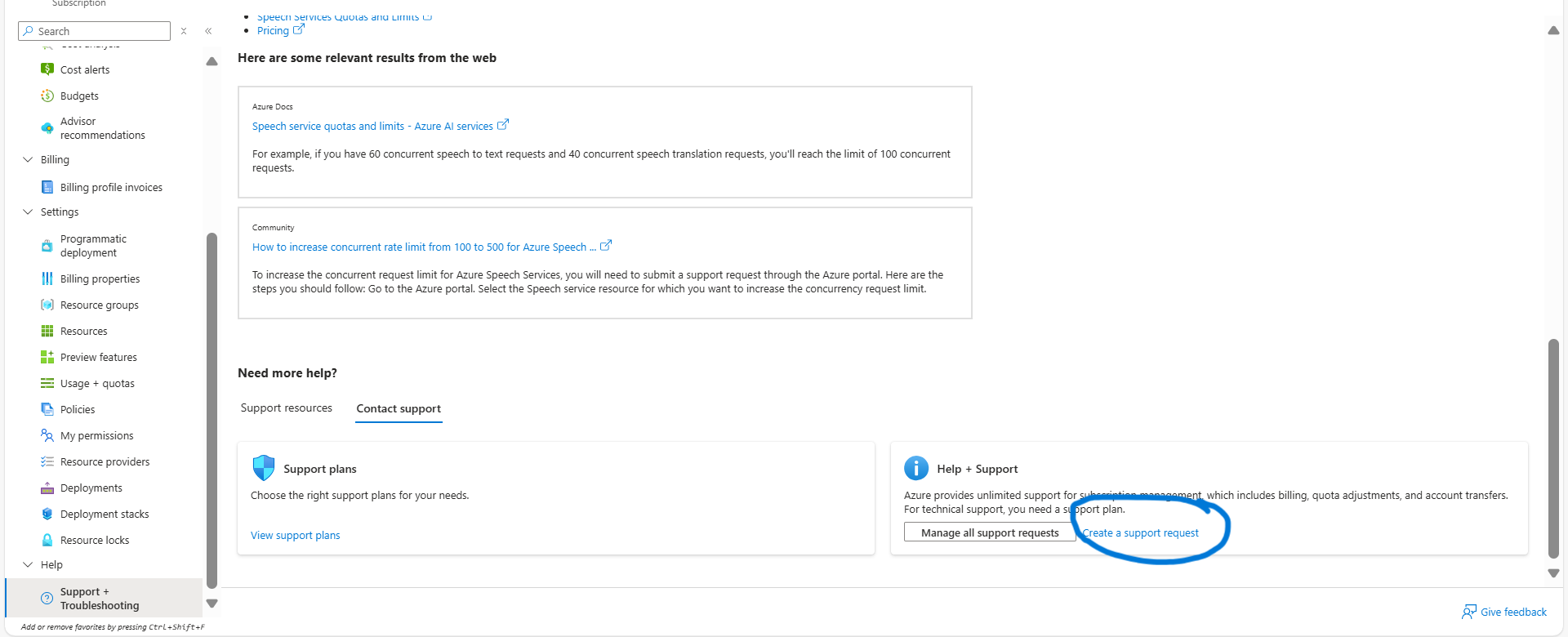Collapse the sidebar using double-chevron icon

(x=208, y=31)
